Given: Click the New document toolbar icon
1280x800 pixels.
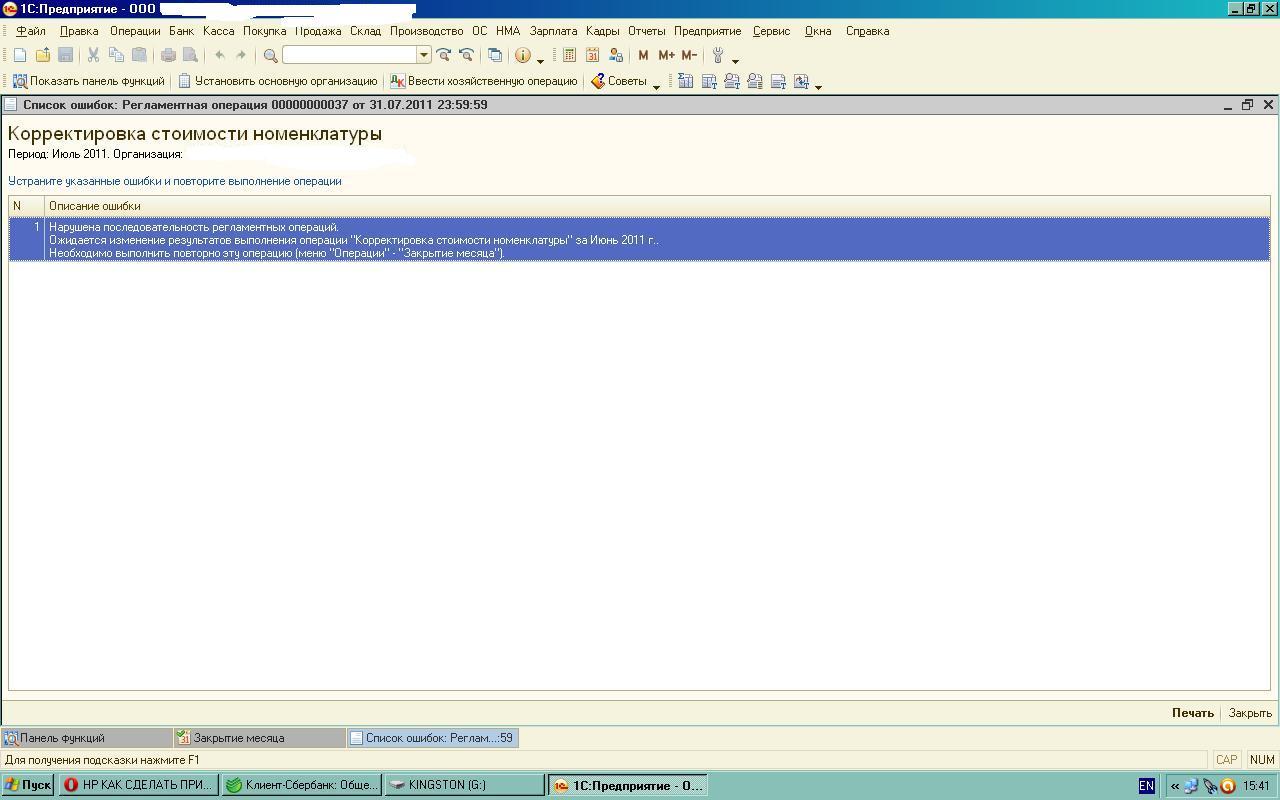Looking at the screenshot, I should (20, 55).
